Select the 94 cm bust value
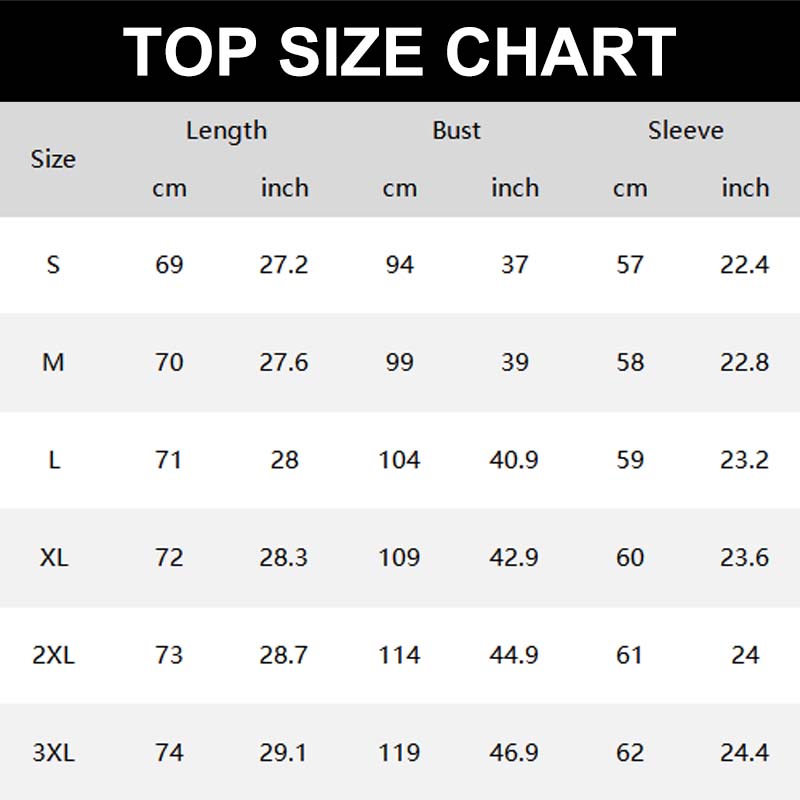 tap(399, 265)
